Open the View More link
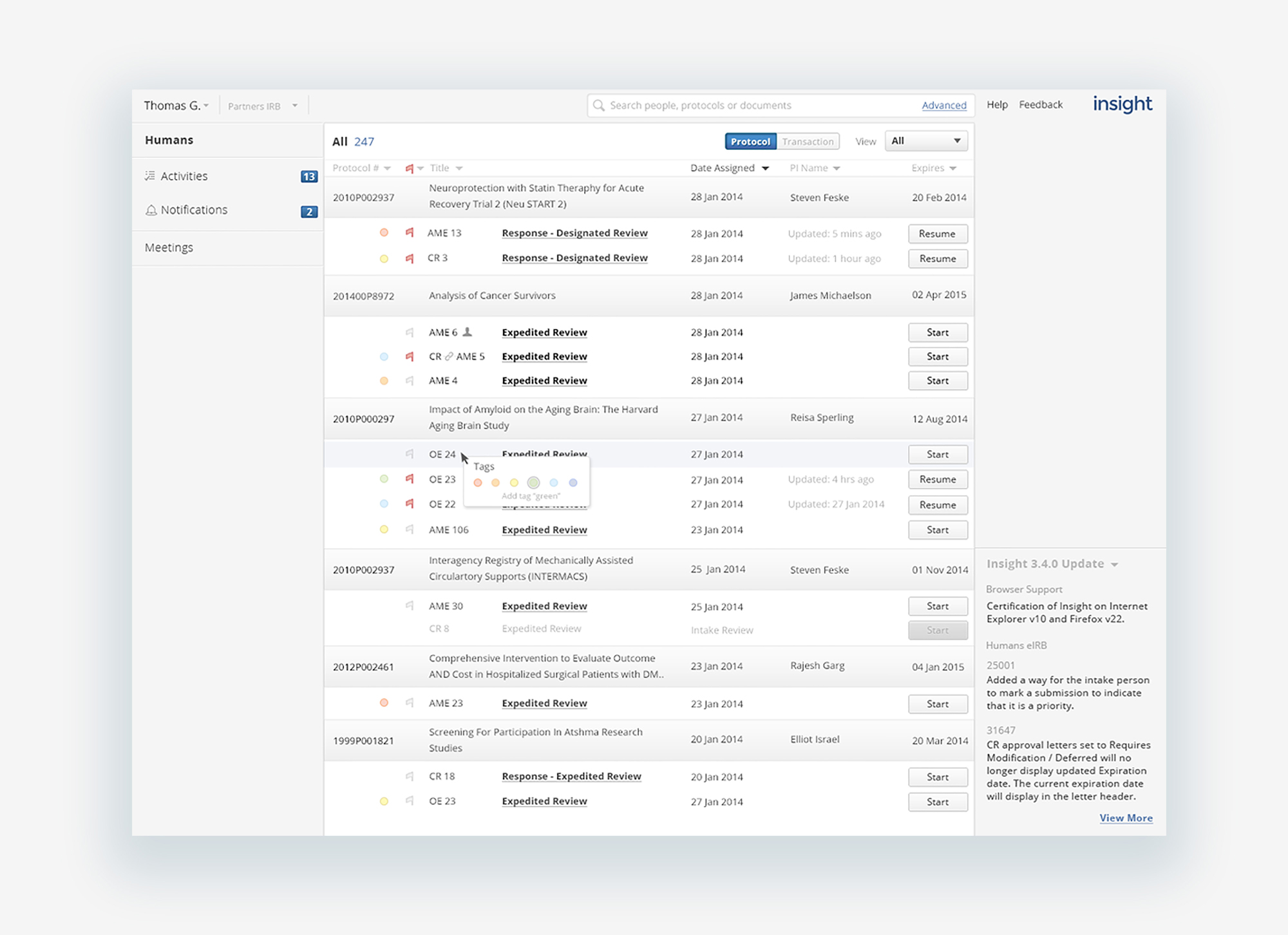The height and width of the screenshot is (935, 1288). [1125, 818]
